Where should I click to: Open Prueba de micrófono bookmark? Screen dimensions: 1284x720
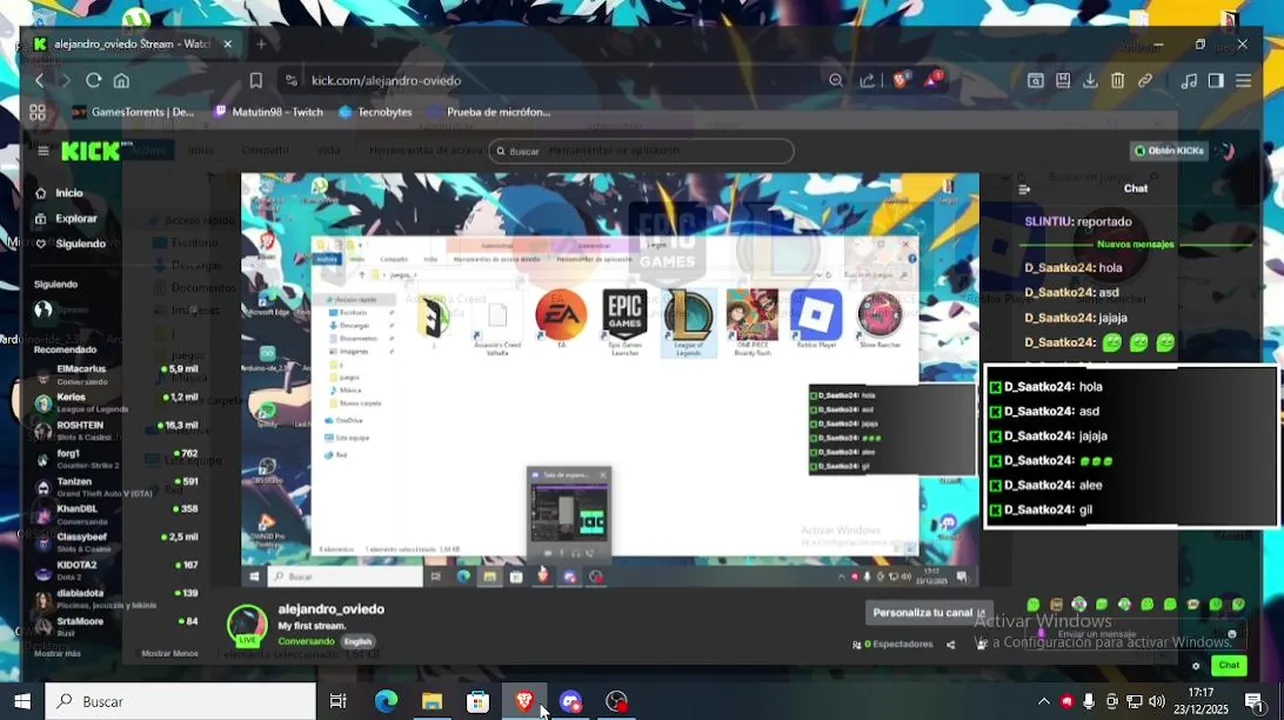point(488,112)
